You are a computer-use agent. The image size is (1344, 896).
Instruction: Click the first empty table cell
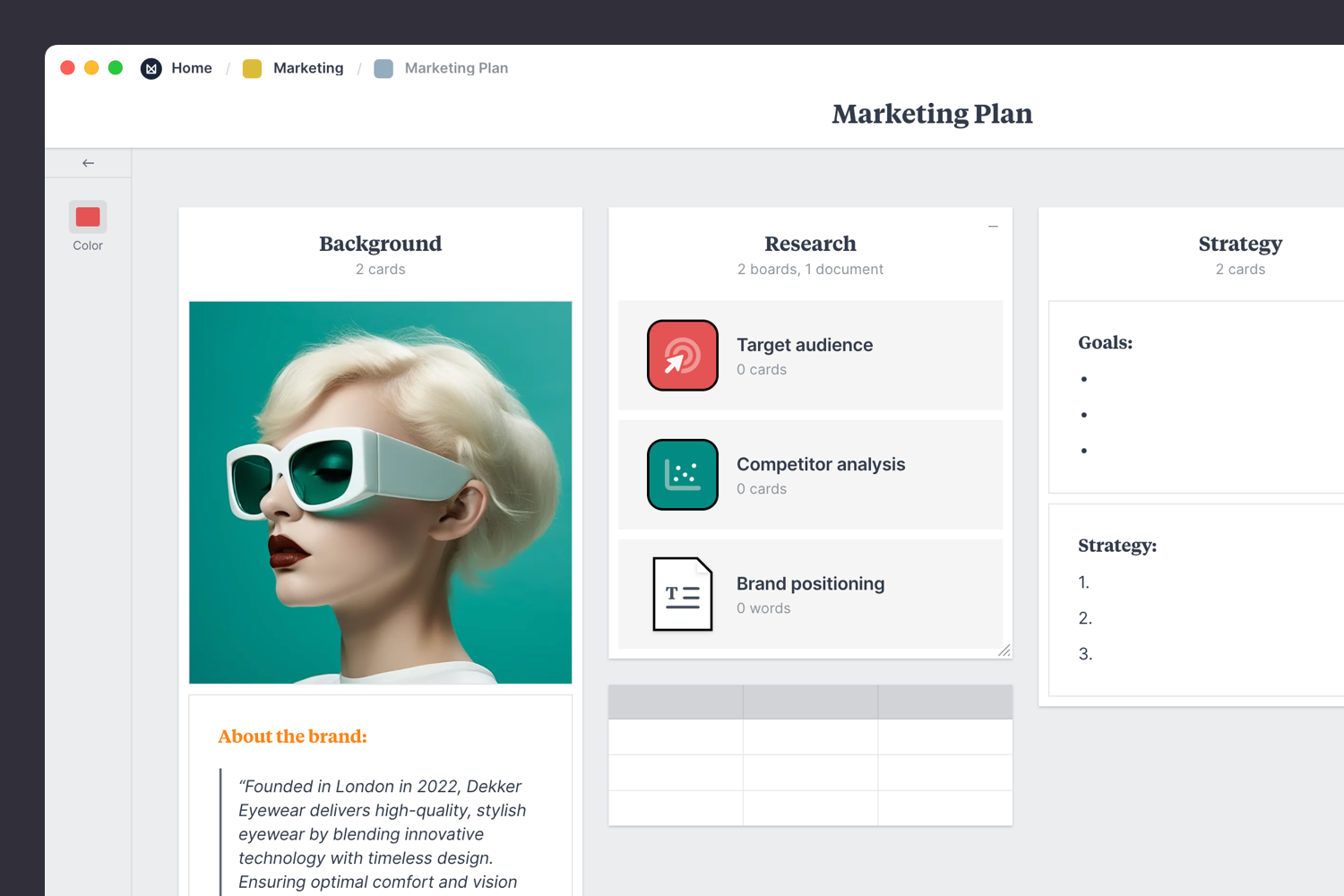click(x=675, y=737)
